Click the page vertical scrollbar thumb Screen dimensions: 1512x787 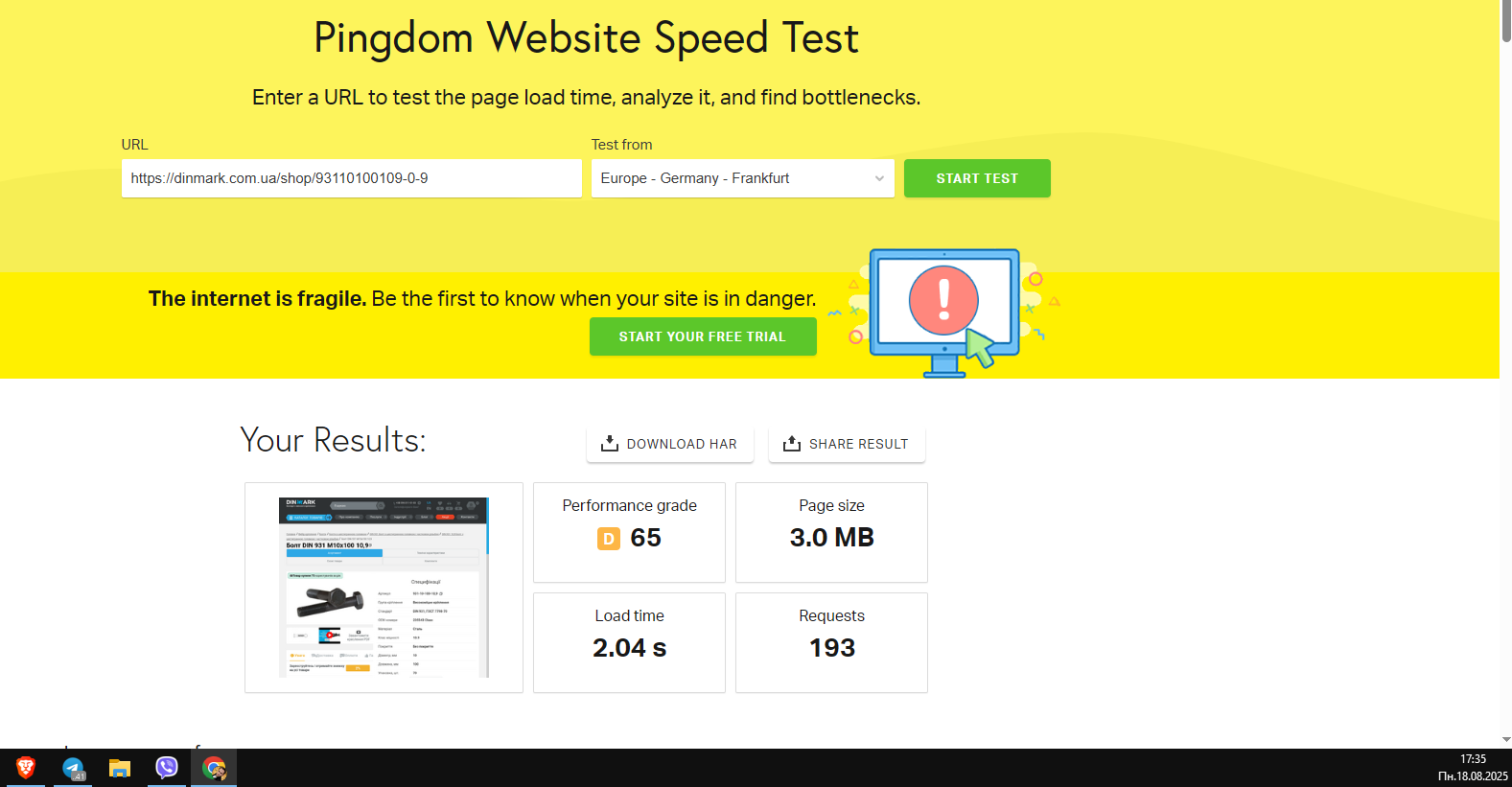pos(1506,21)
